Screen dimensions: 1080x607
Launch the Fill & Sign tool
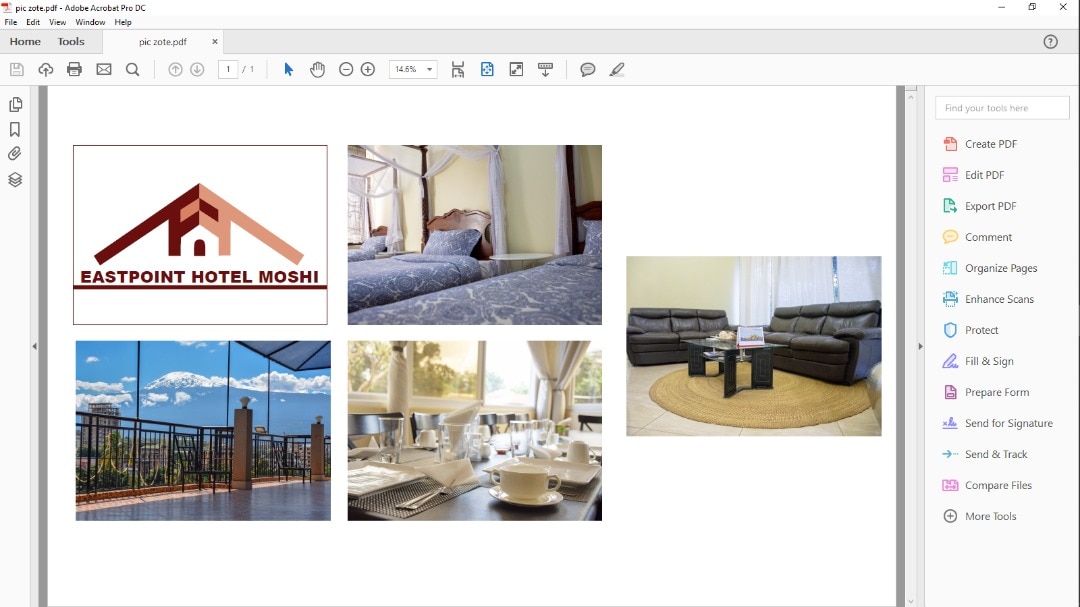(x=987, y=361)
